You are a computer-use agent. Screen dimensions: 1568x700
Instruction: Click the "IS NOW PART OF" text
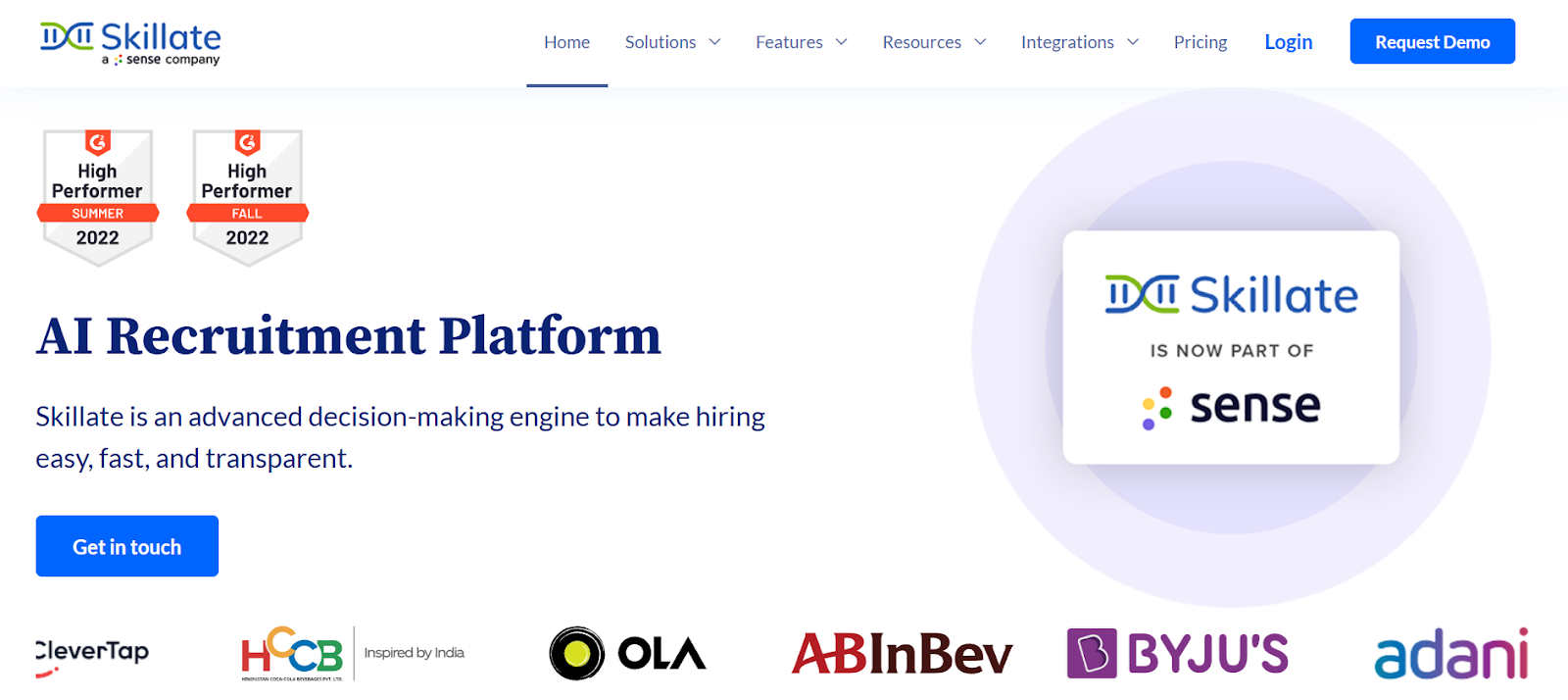1232,351
